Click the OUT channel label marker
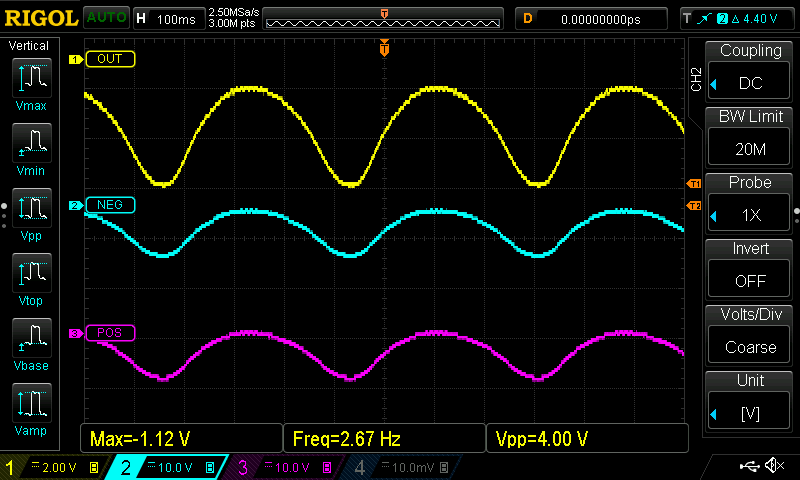Image resolution: width=800 pixels, height=480 pixels. [109, 59]
